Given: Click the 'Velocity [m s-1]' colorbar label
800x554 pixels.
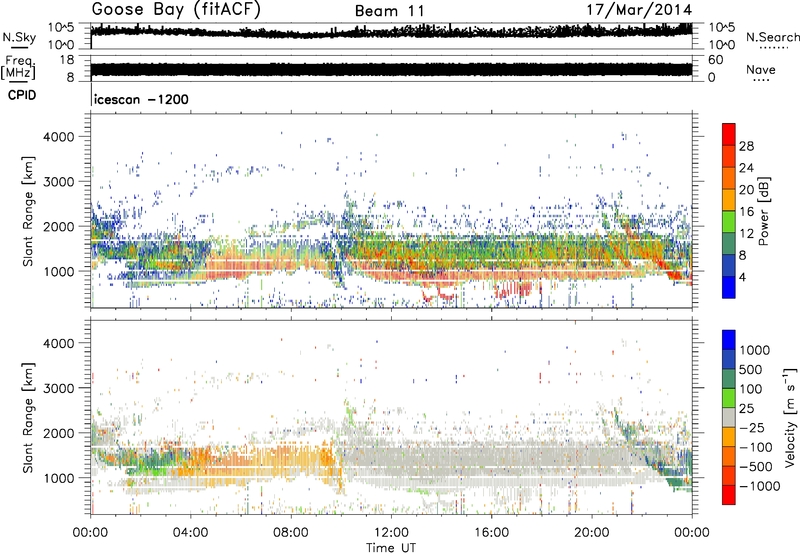Looking at the screenshot, I should pyautogui.click(x=790, y=417).
